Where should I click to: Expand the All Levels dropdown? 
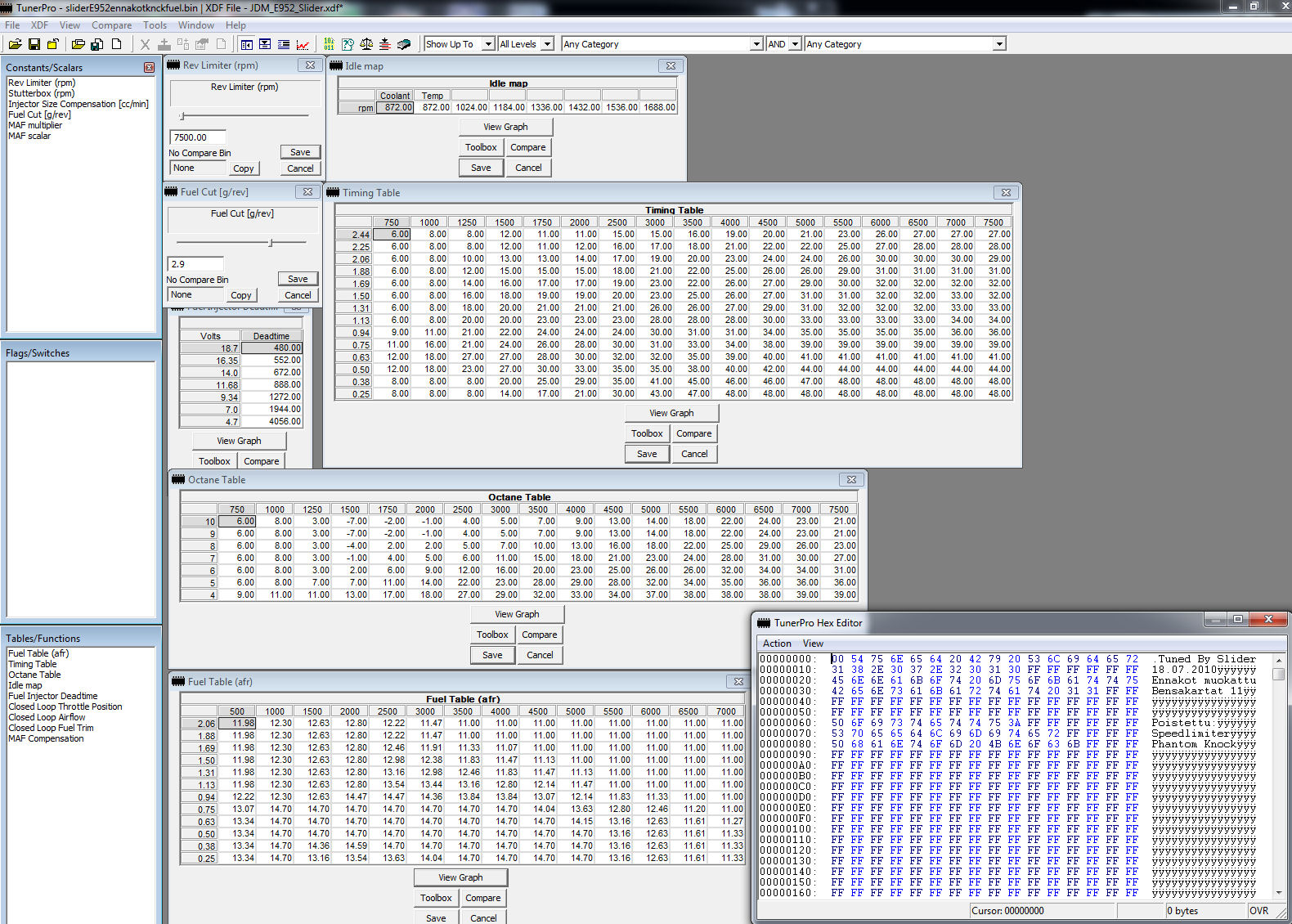(x=547, y=44)
